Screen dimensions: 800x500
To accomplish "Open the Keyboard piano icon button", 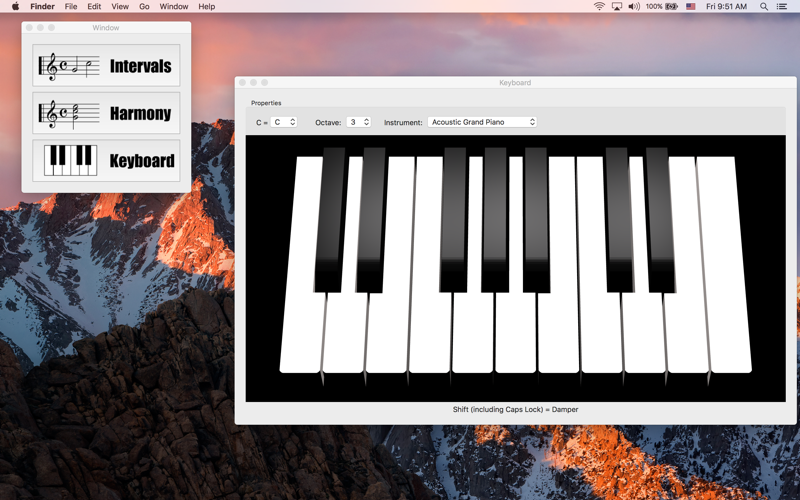I will coord(106,160).
